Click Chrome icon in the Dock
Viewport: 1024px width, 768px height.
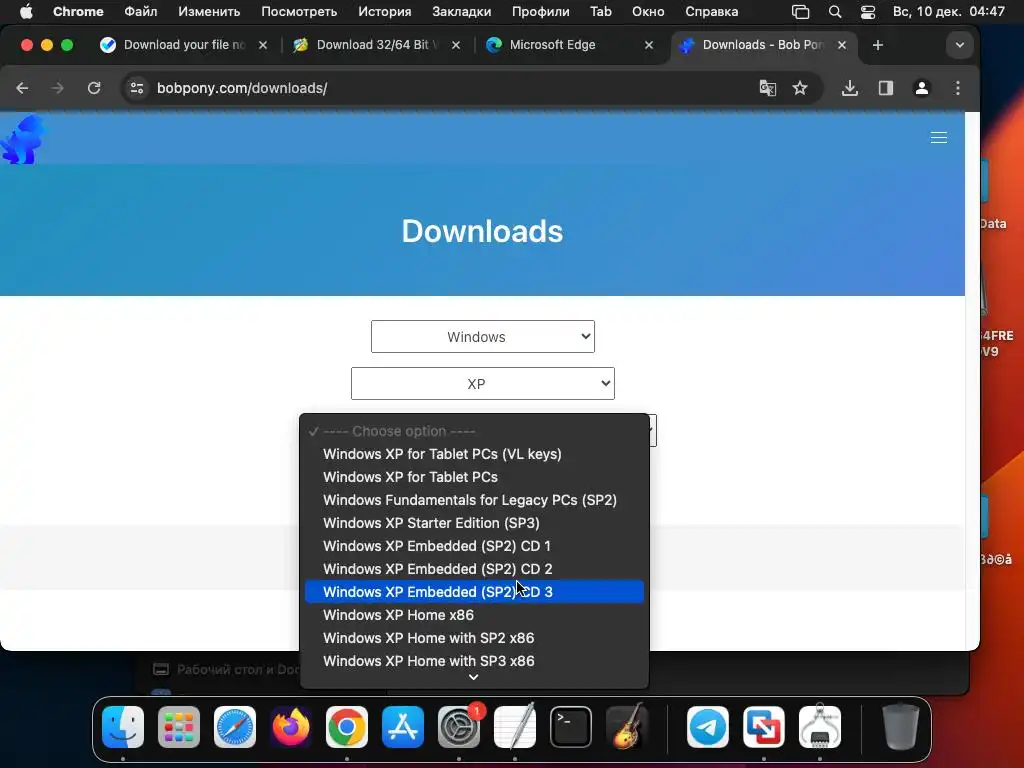coord(347,727)
